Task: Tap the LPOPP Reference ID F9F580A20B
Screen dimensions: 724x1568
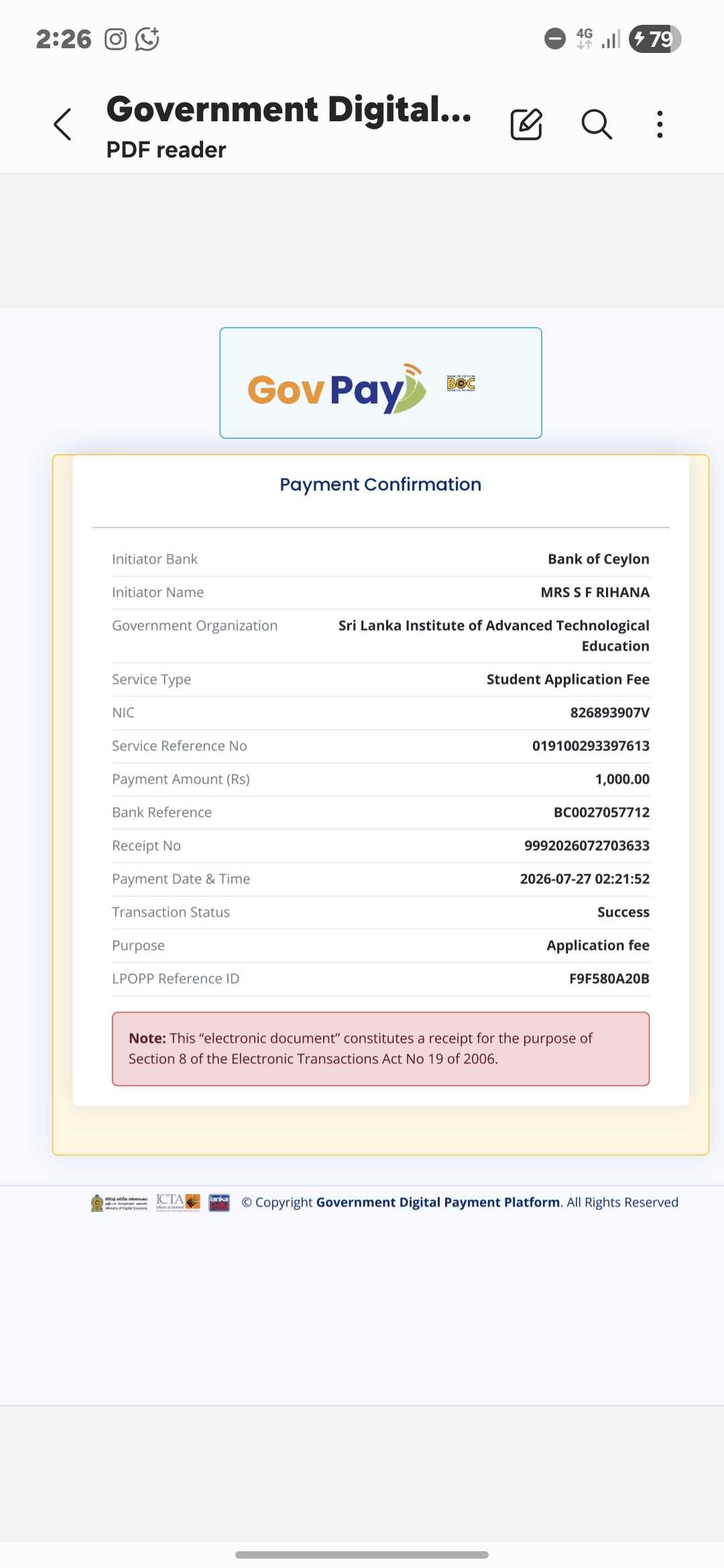Action: pyautogui.click(x=609, y=978)
